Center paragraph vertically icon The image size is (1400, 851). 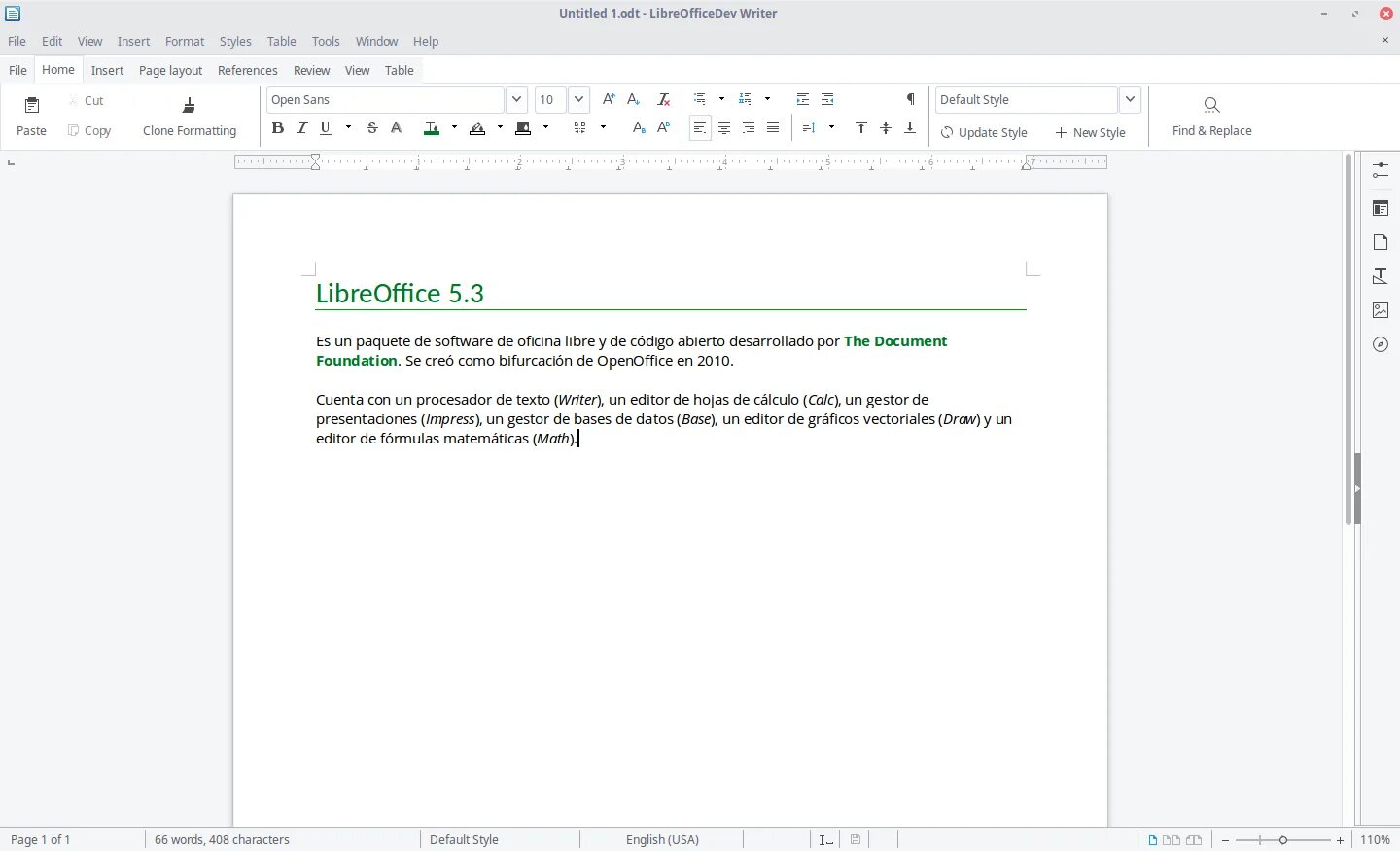(886, 128)
